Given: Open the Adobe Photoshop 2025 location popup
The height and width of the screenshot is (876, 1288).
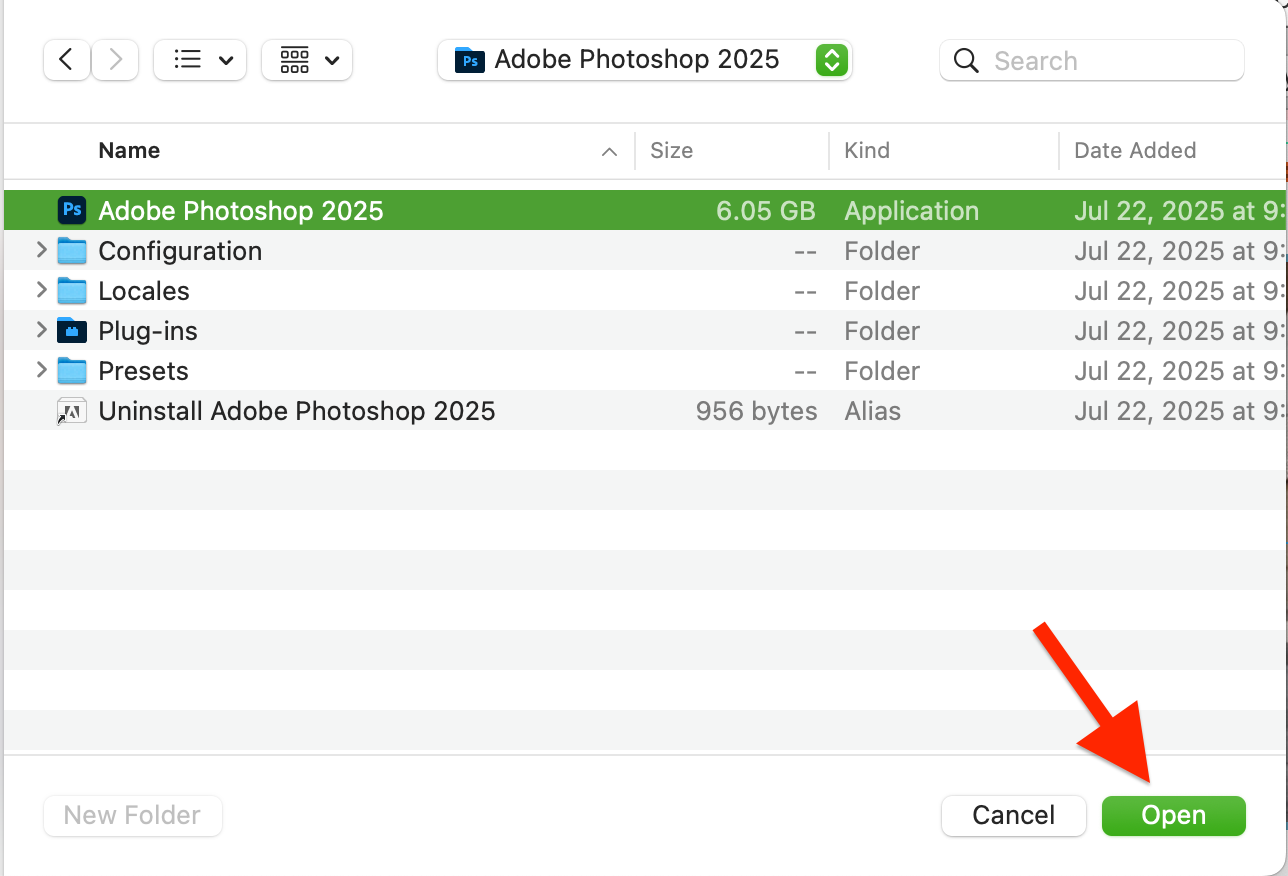Looking at the screenshot, I should tap(644, 60).
